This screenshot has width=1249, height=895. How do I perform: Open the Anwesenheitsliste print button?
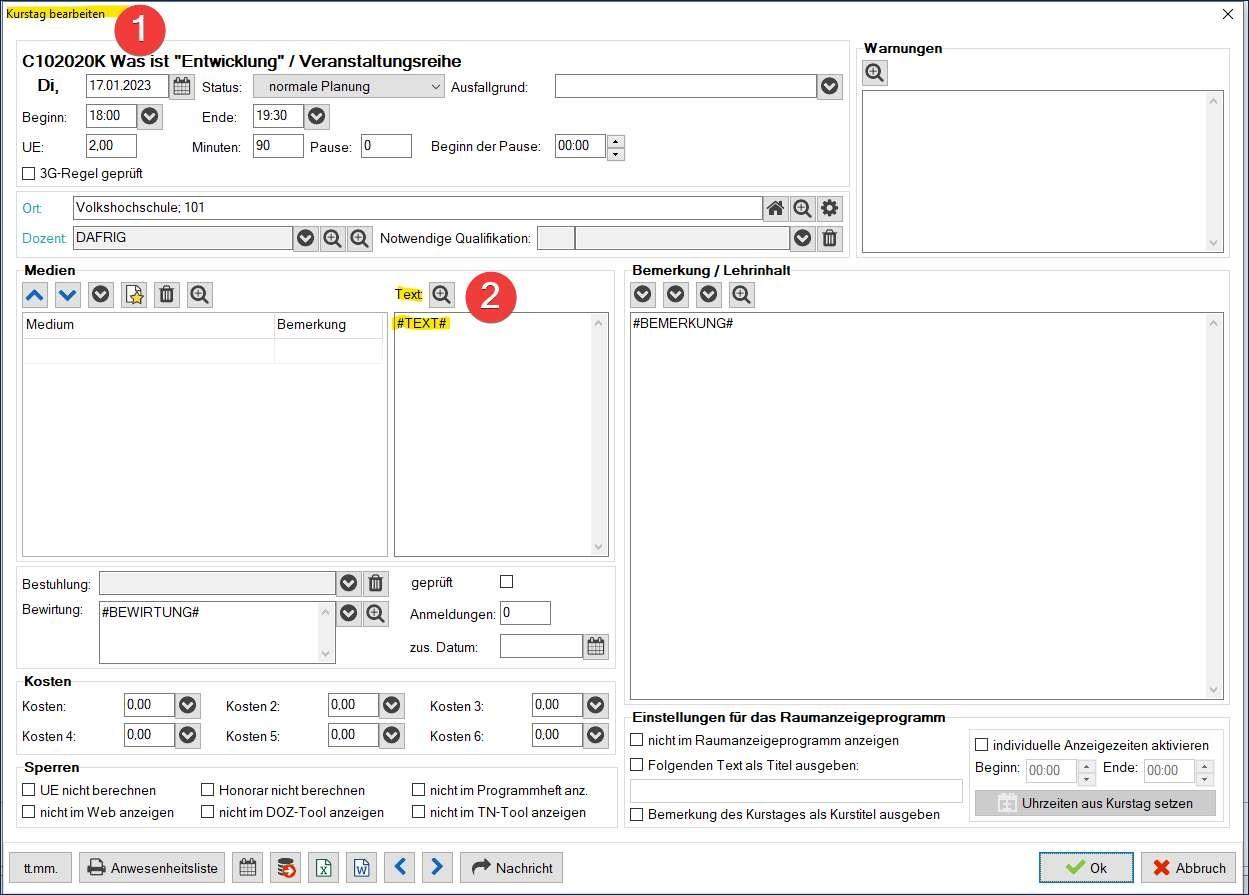tap(152, 868)
